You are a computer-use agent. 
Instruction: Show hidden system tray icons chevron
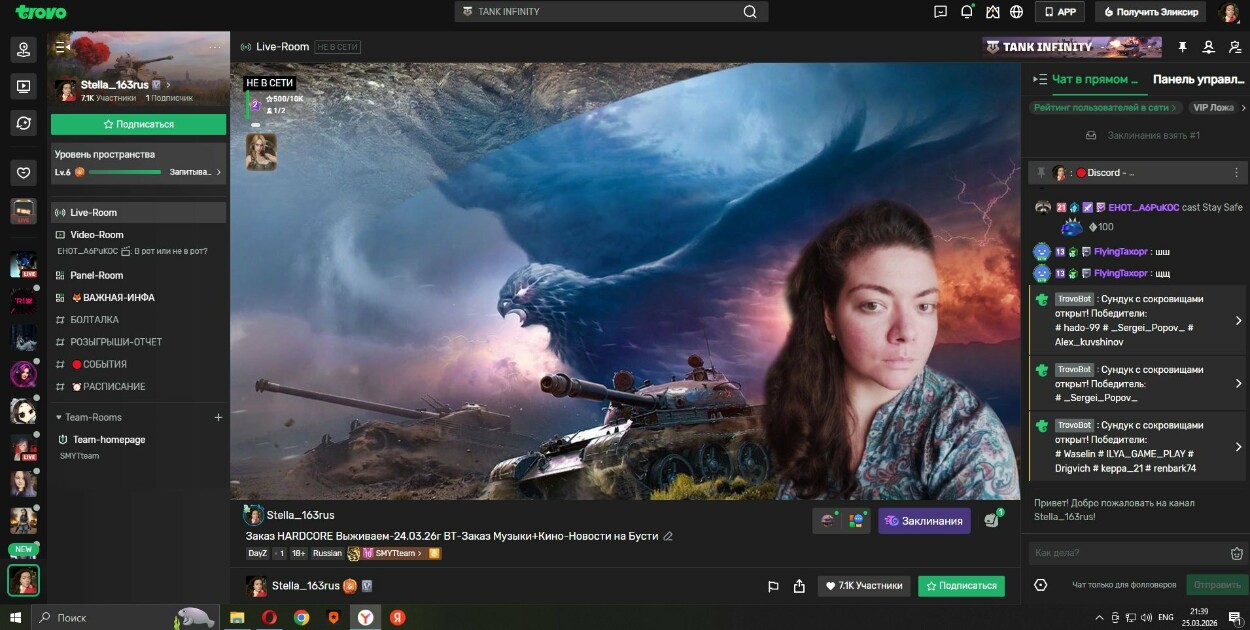pyautogui.click(x=1100, y=617)
